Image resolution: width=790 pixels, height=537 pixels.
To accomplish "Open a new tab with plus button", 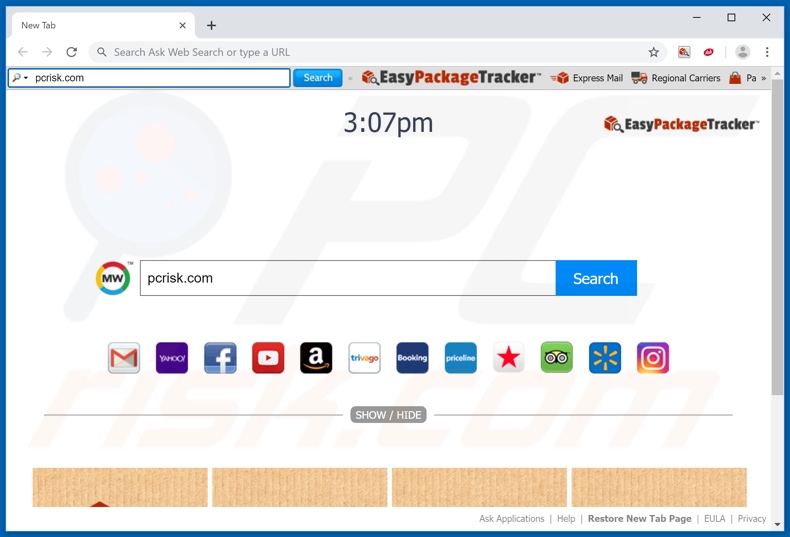I will (x=212, y=25).
